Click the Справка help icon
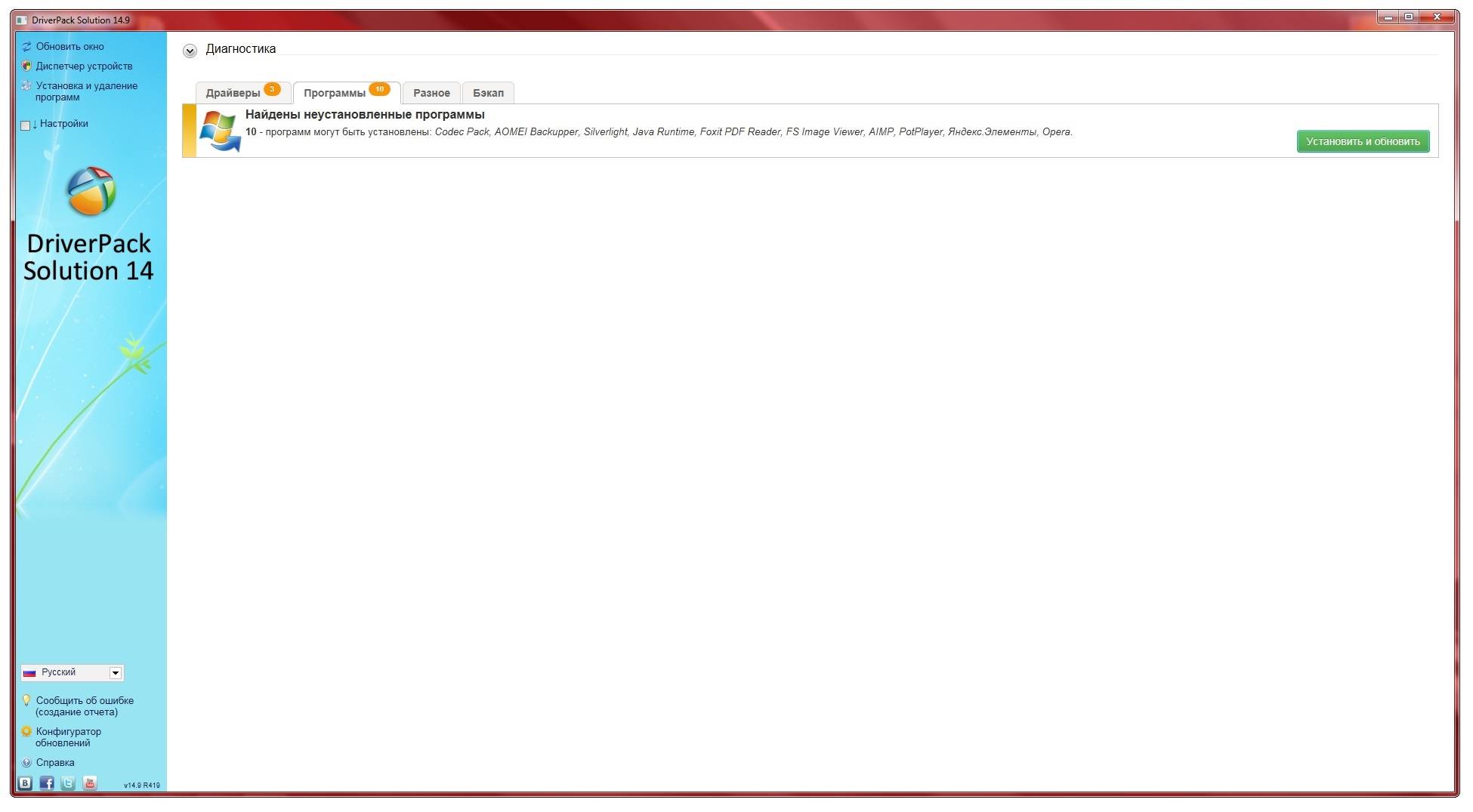1473x812 pixels. 26,763
